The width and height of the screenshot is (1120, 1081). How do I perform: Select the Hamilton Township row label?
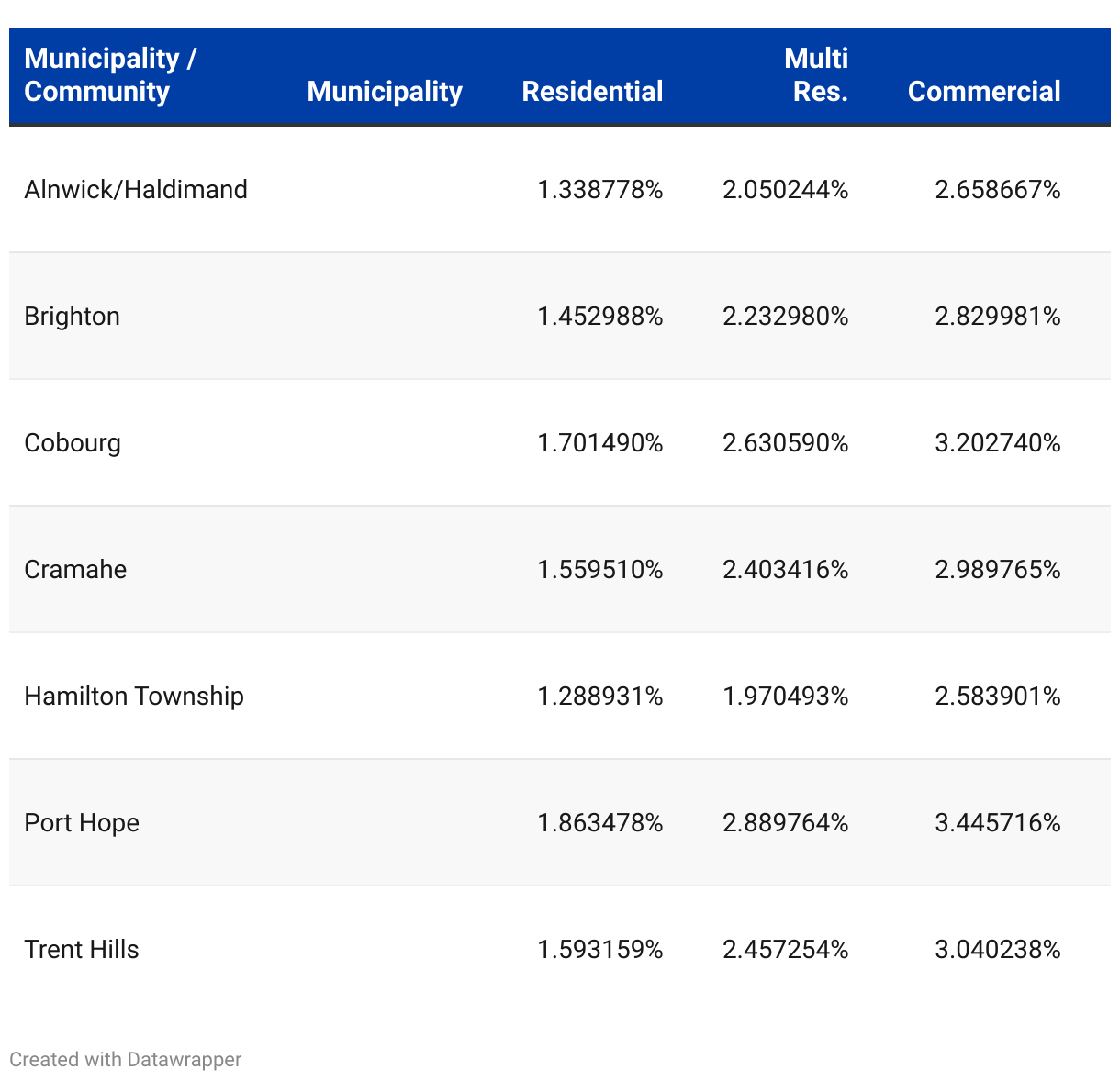click(x=134, y=697)
